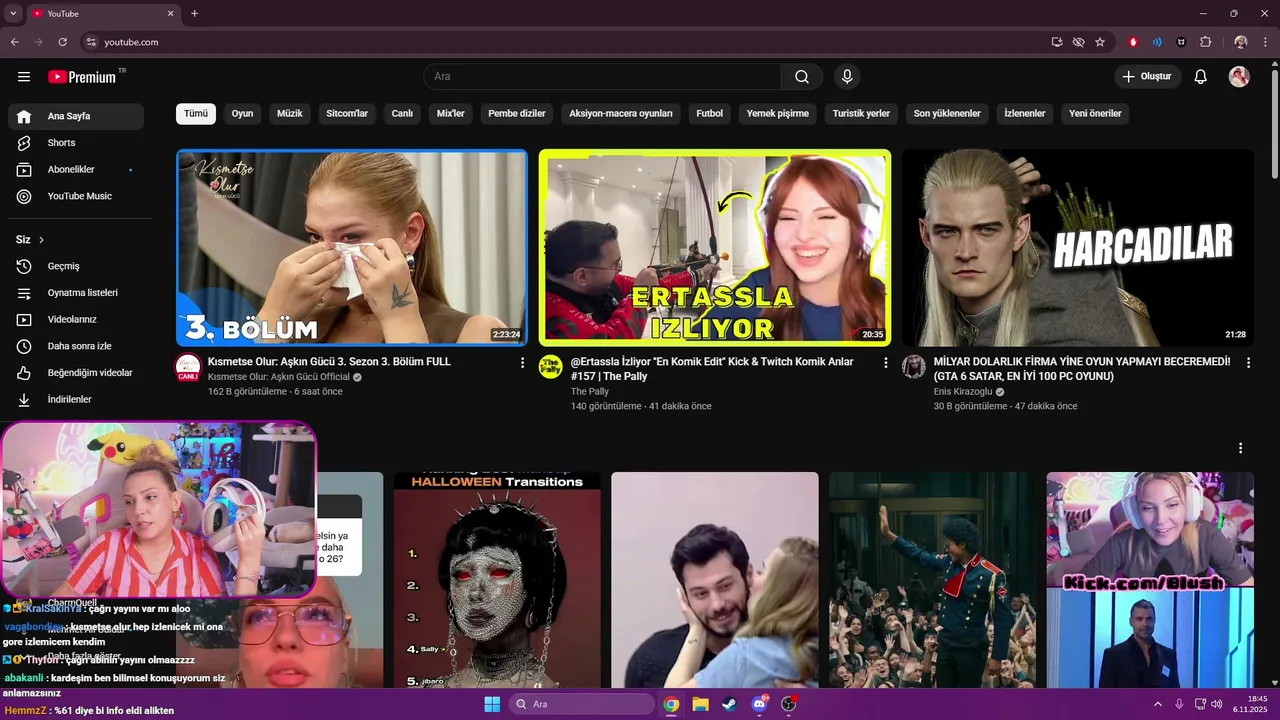Open Steam from the taskbar
This screenshot has height=720, width=1280.
tap(730, 704)
